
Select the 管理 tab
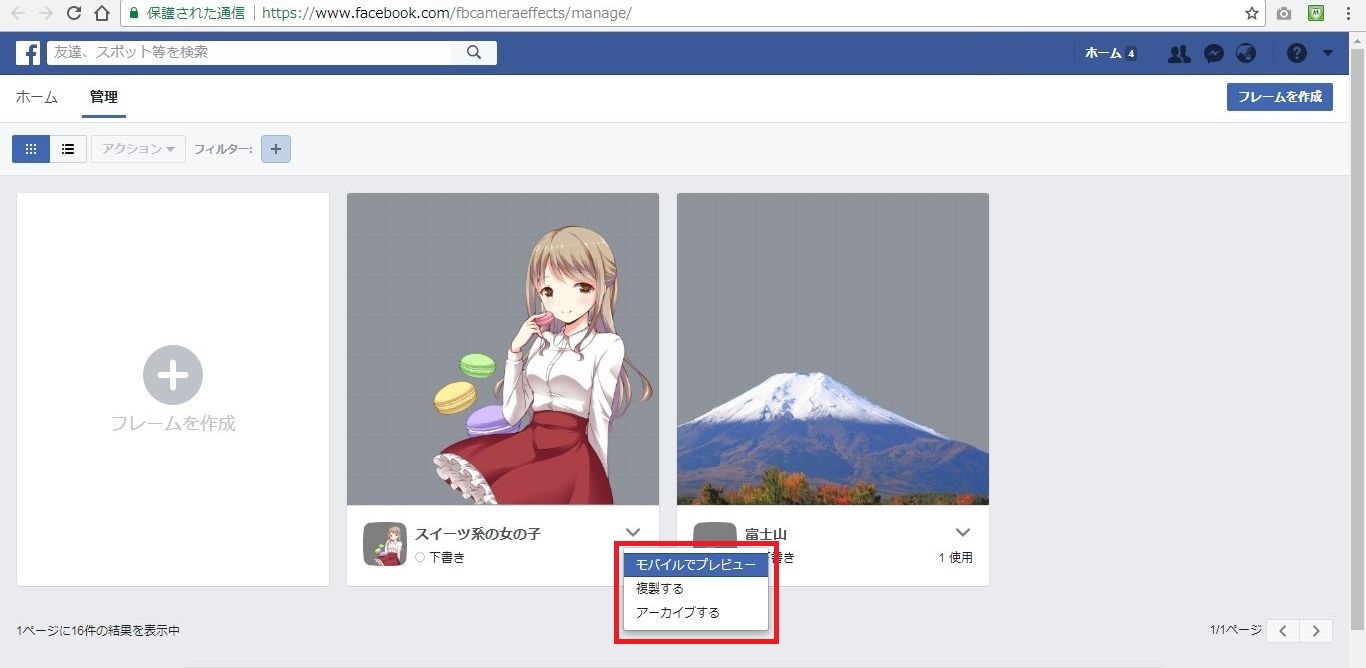(104, 98)
